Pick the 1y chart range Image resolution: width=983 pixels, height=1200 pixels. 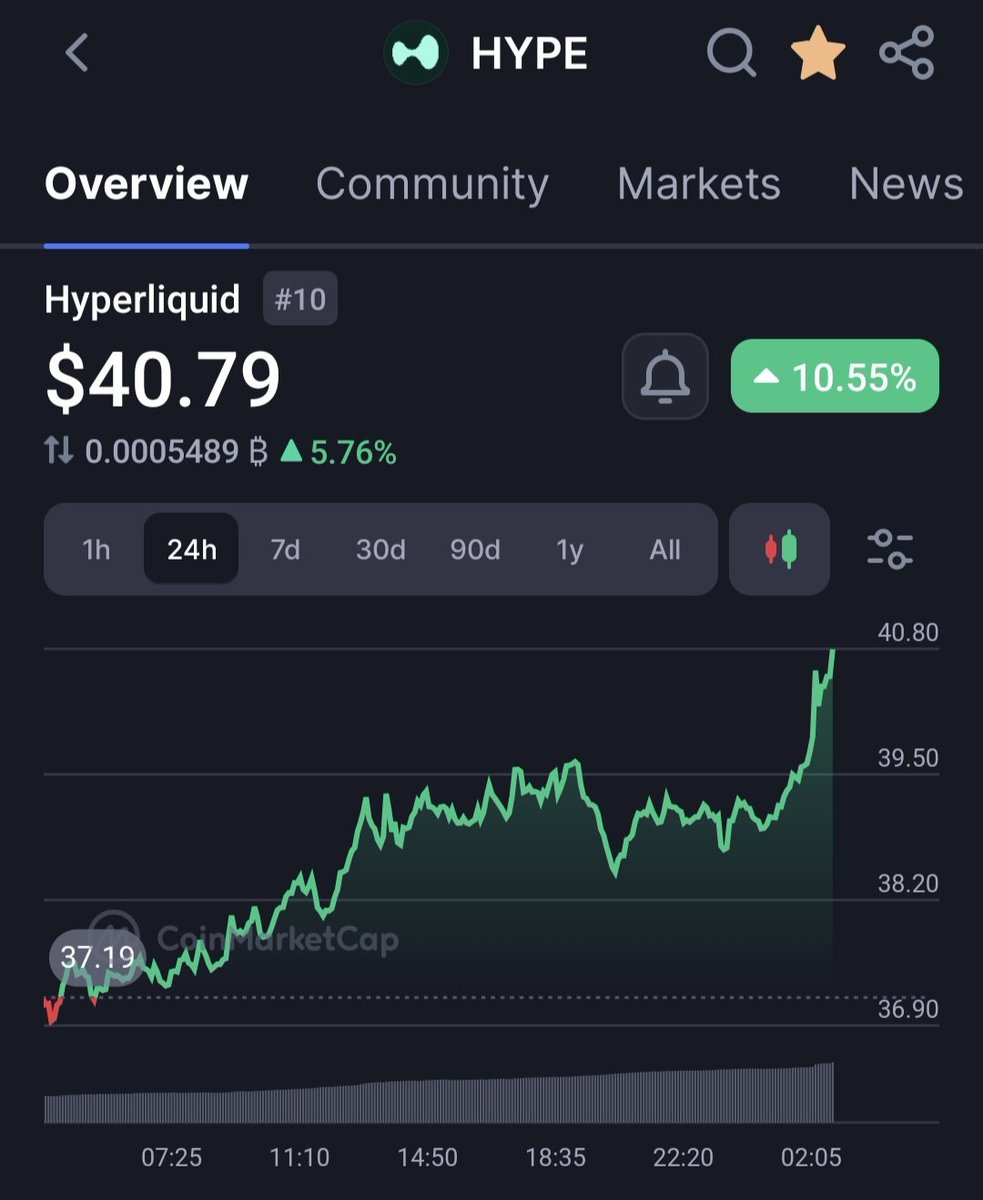click(x=569, y=549)
